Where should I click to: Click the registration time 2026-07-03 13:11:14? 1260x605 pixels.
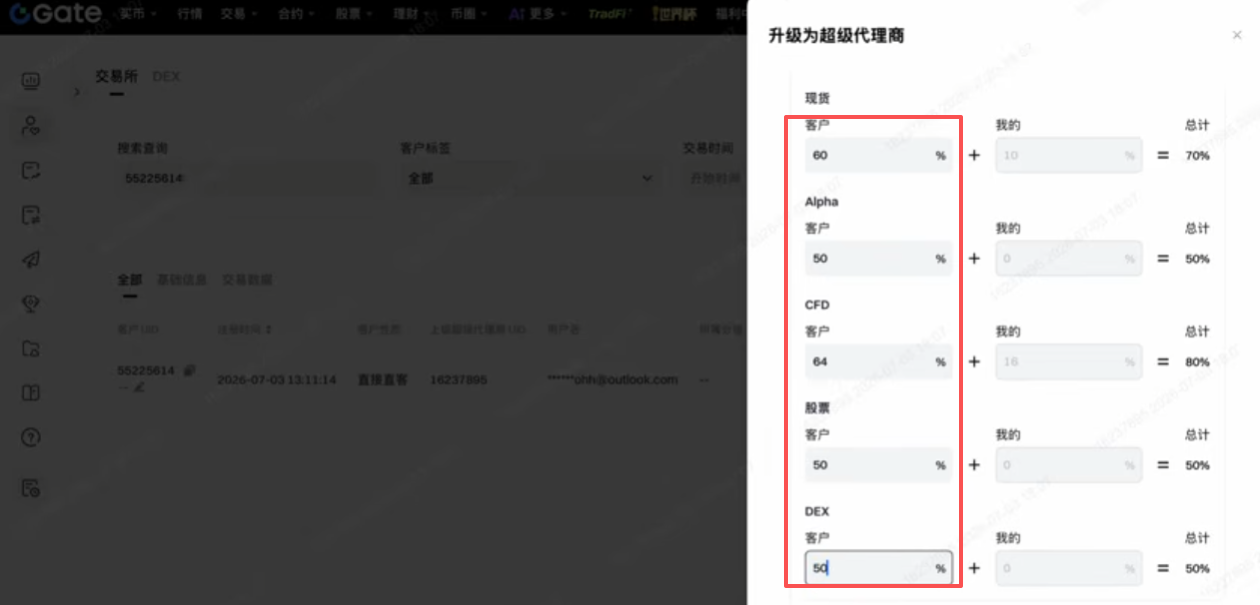coord(277,379)
